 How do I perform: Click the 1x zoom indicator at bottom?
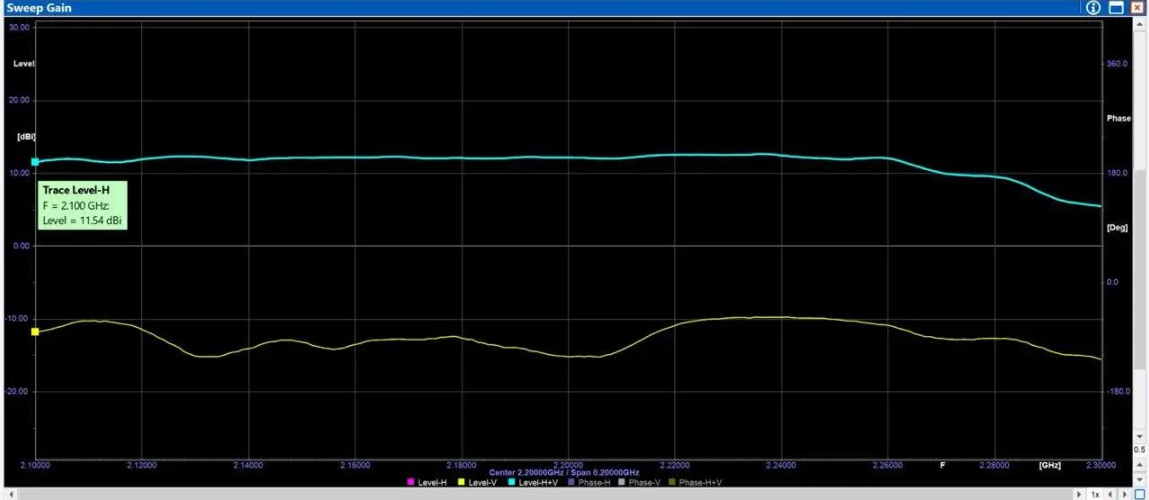coord(1095,494)
